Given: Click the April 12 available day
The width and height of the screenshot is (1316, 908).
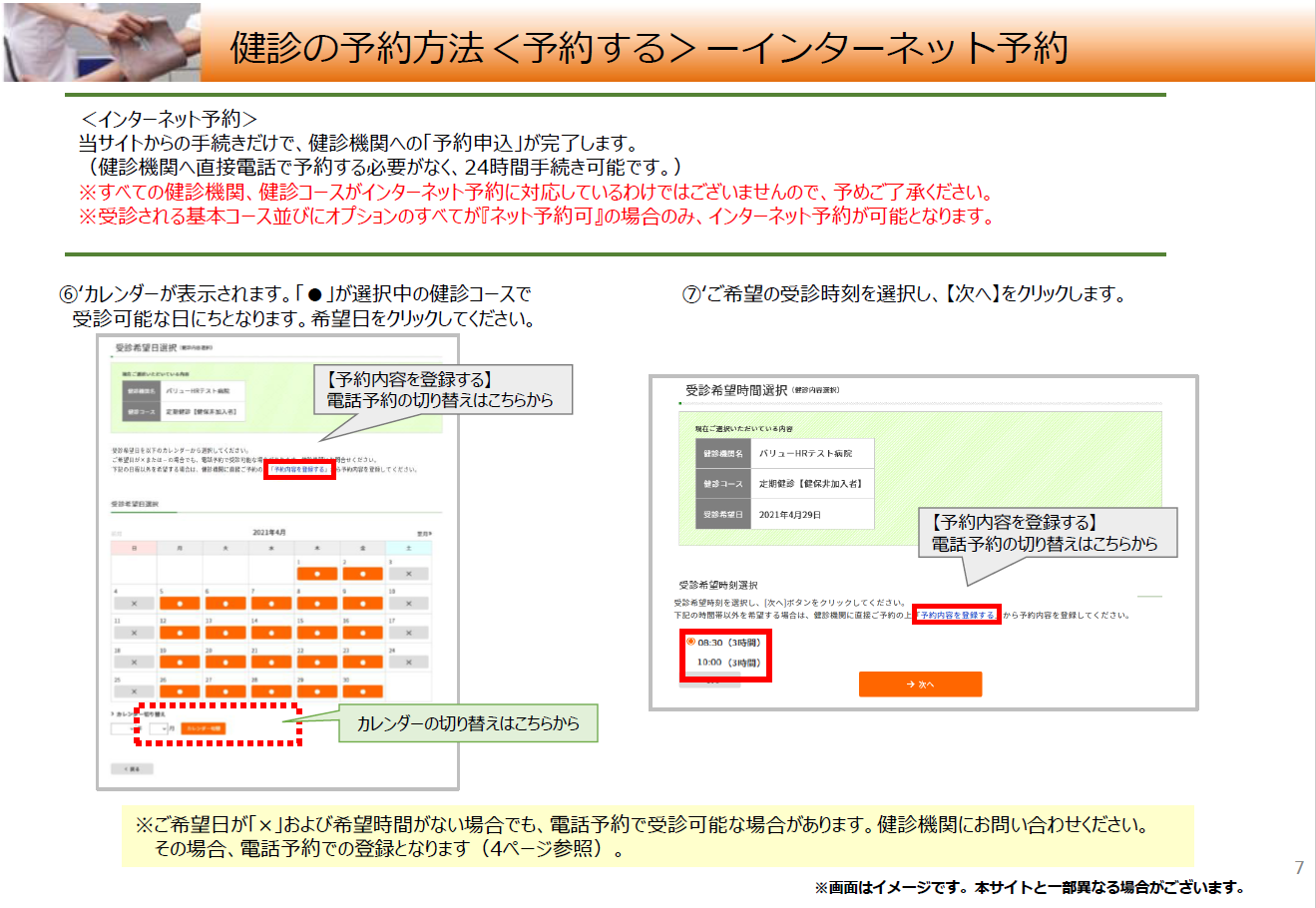Looking at the screenshot, I should click(180, 633).
